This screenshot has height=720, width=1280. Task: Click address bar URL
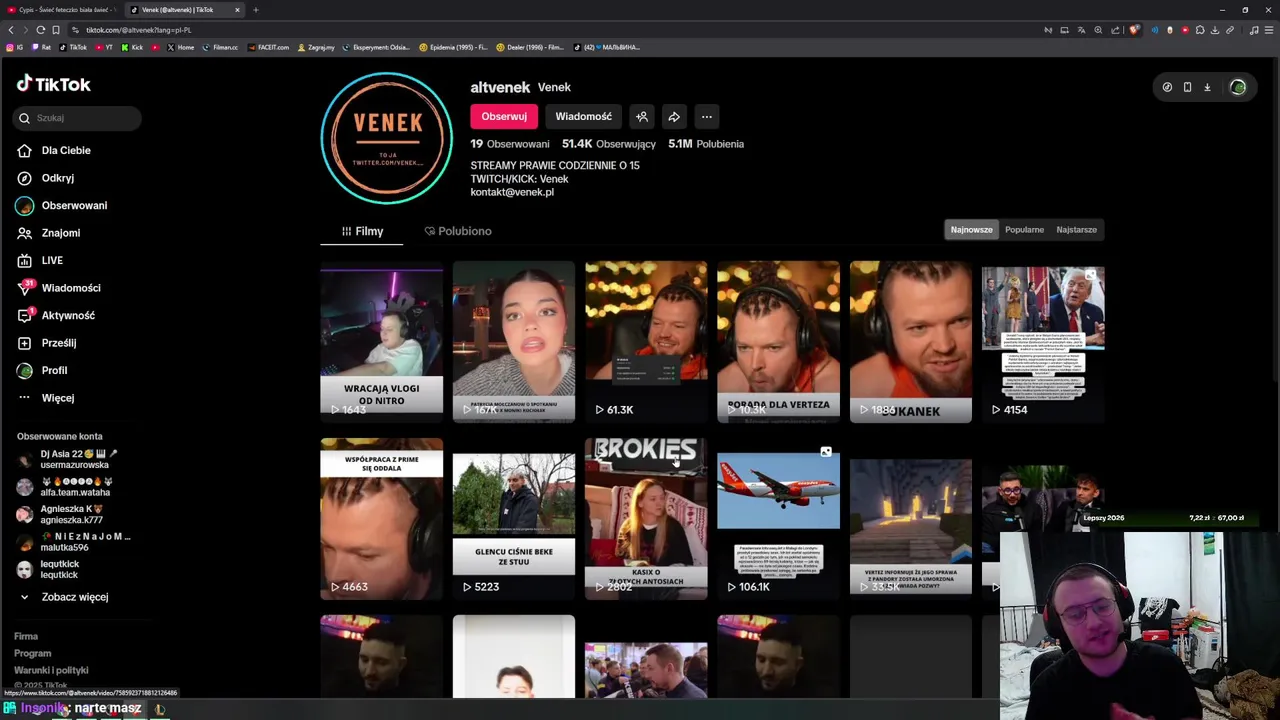[x=138, y=30]
